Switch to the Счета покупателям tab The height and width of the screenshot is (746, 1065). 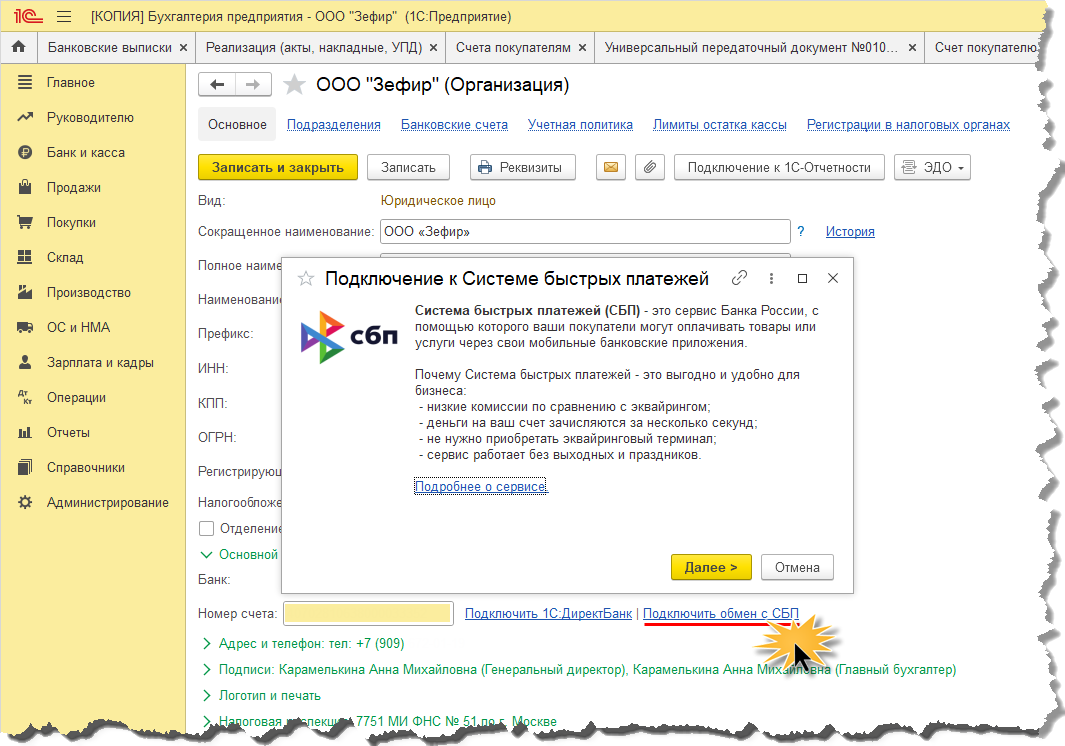click(513, 48)
